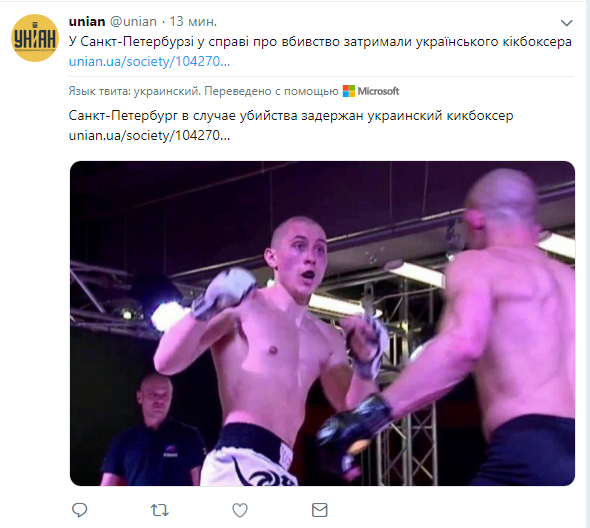Open the UNIAN profile avatar
590x528 pixels.
[35, 38]
